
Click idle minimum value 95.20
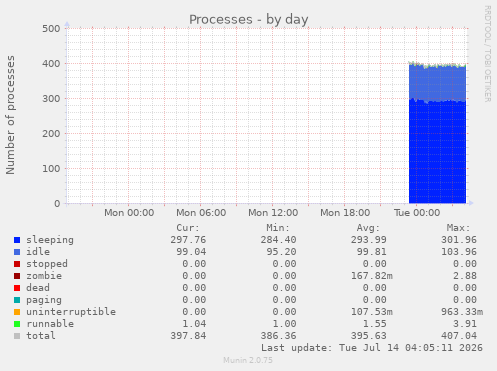point(281,252)
